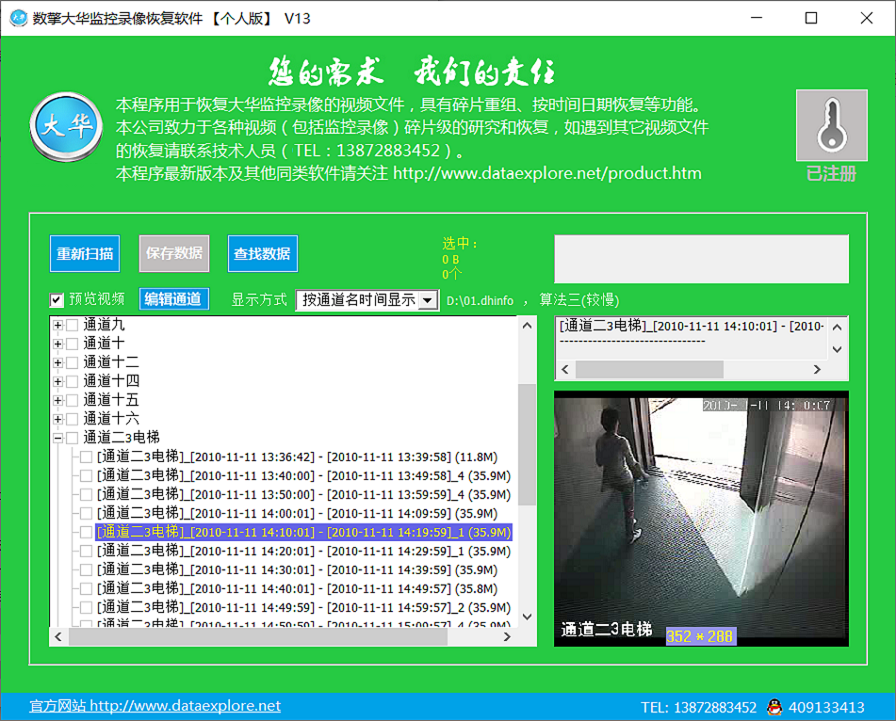896x721 pixels.
Task: Click the QQ penguin icon in status bar
Action: click(x=774, y=707)
